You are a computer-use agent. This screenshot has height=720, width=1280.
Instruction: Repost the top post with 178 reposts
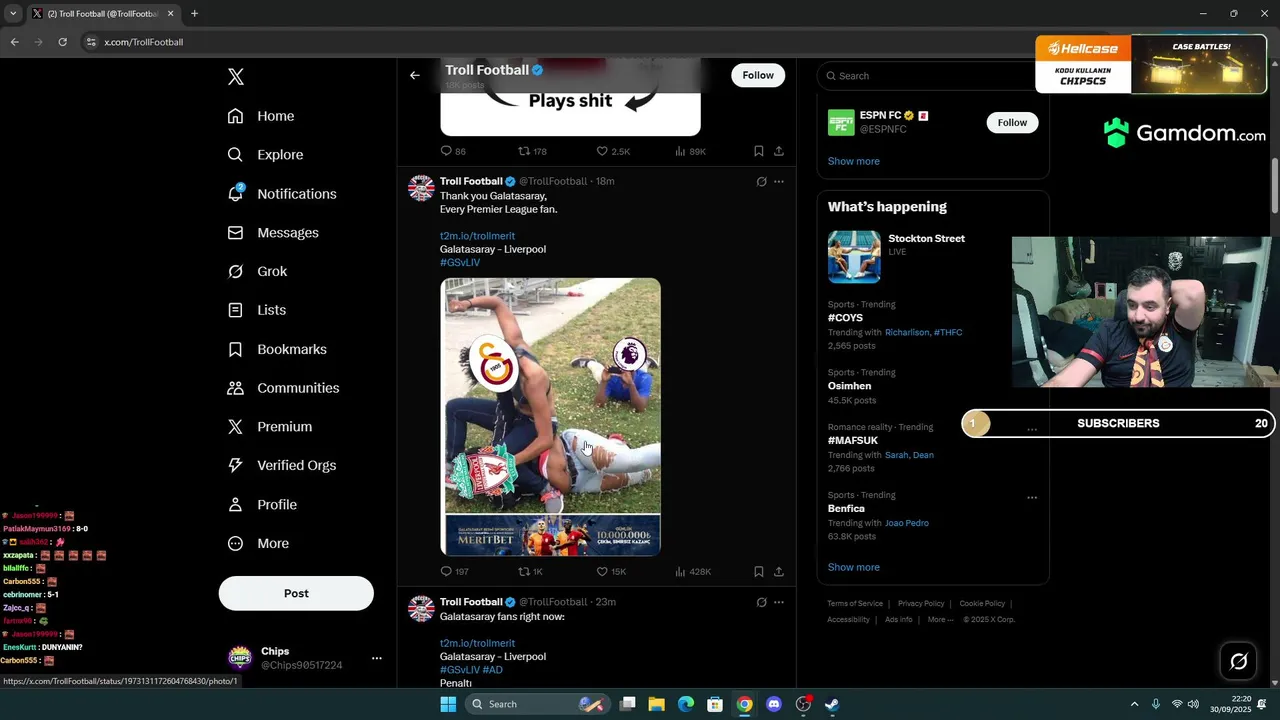pyautogui.click(x=532, y=151)
